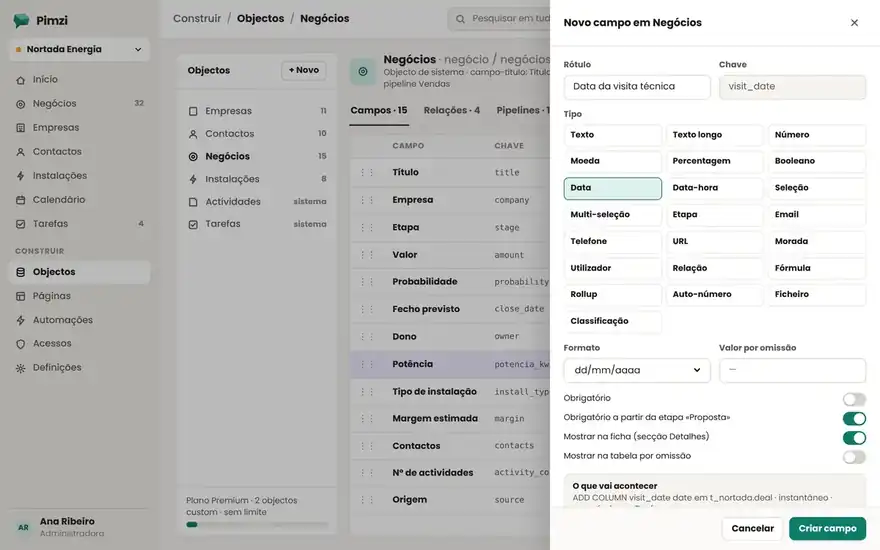This screenshot has height=550, width=880.
Task: Click the Actividades icon in Objectos list
Action: [193, 202]
